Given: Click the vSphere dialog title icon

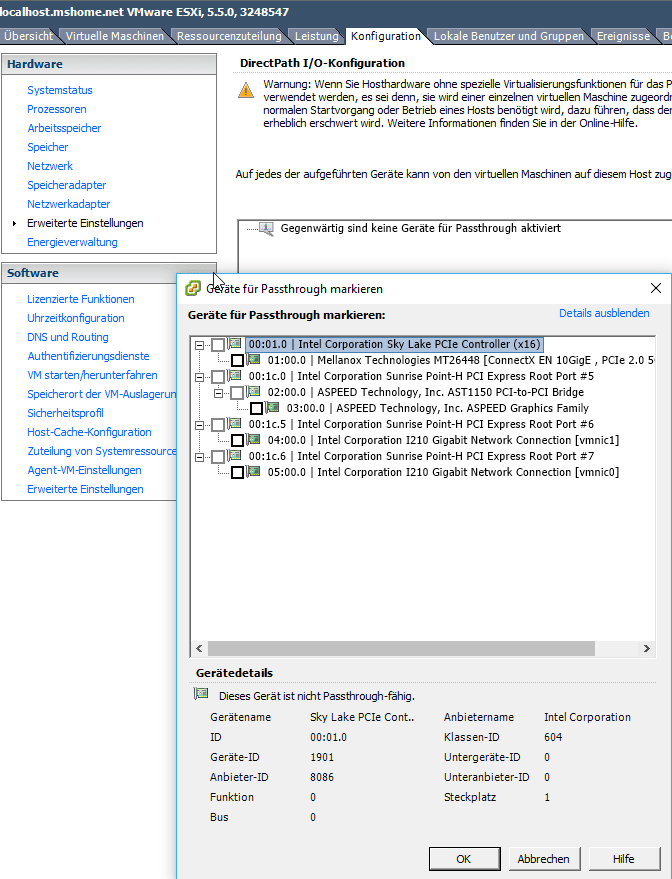Looking at the screenshot, I should [x=193, y=288].
